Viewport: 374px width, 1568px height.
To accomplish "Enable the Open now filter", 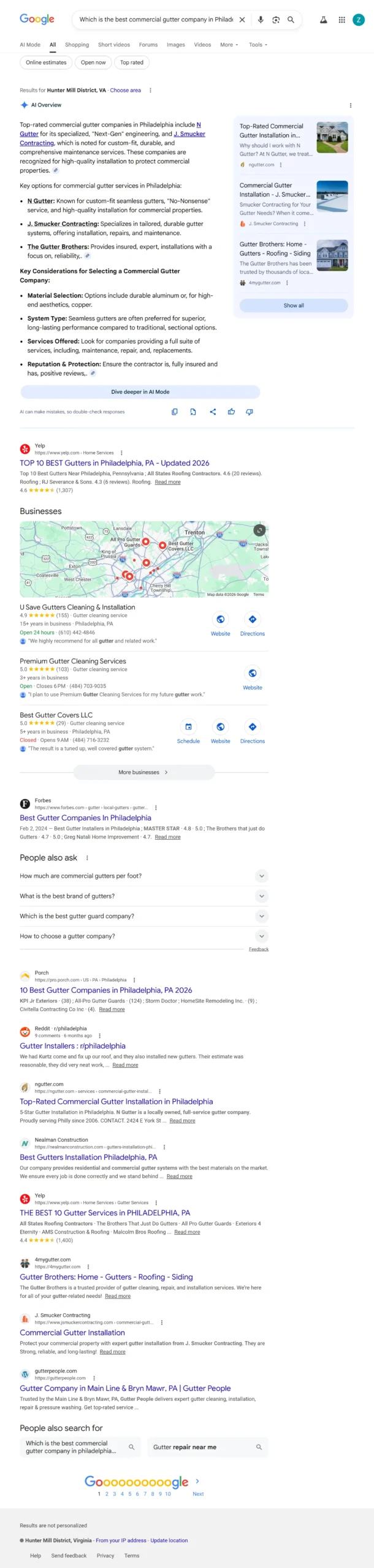I will click(93, 62).
